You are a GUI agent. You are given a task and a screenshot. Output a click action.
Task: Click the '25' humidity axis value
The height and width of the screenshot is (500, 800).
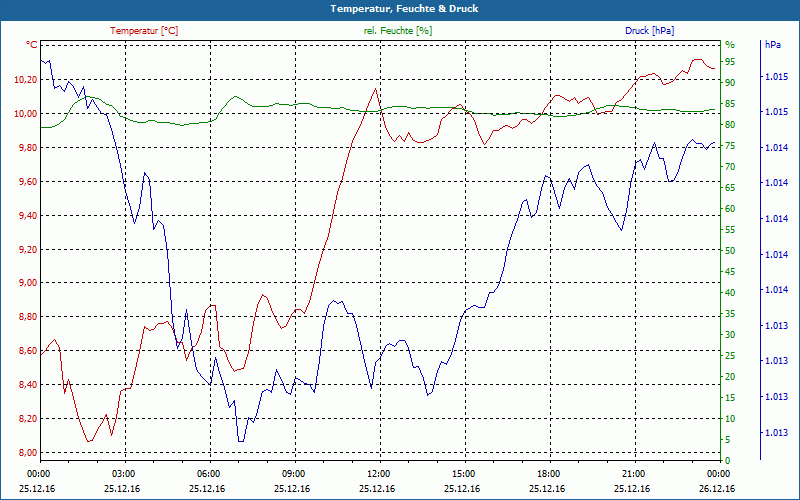point(730,356)
